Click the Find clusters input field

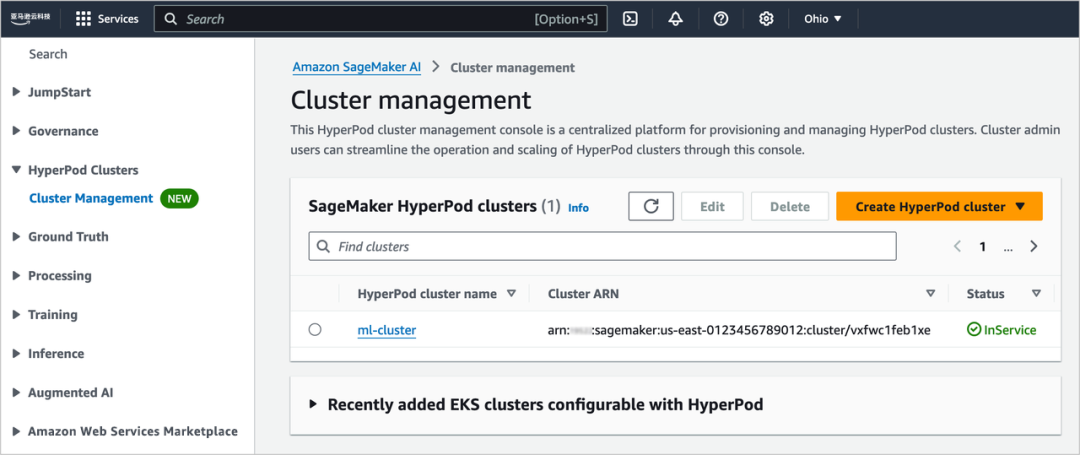coord(602,246)
